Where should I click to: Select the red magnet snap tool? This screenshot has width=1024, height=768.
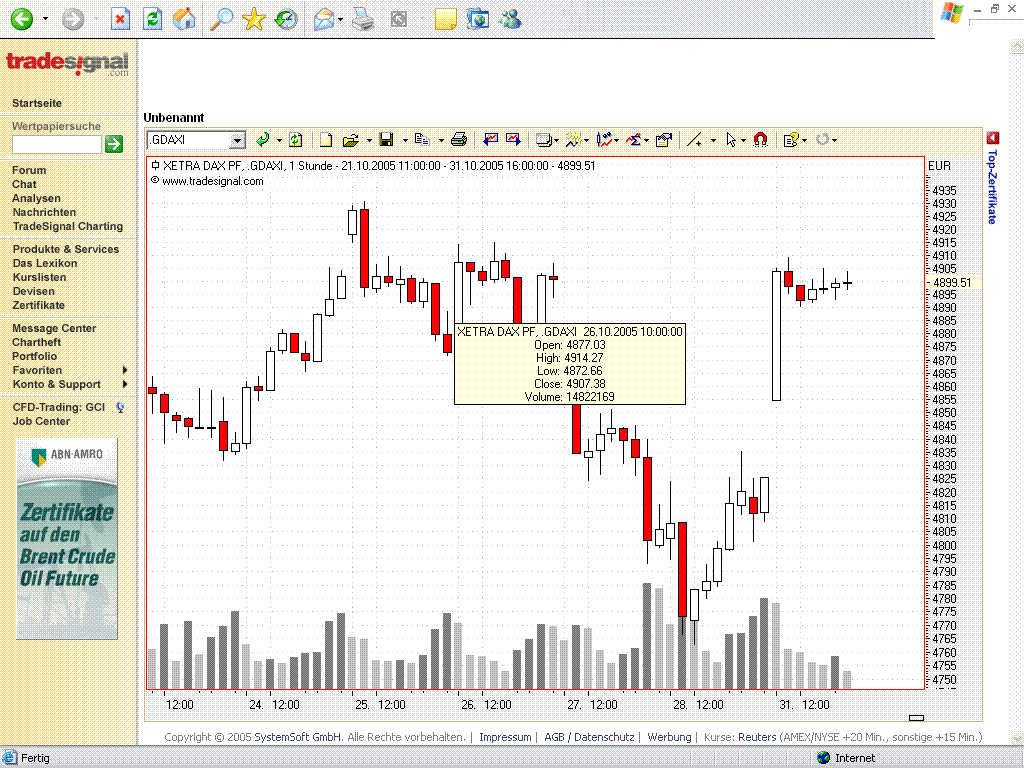(760, 140)
